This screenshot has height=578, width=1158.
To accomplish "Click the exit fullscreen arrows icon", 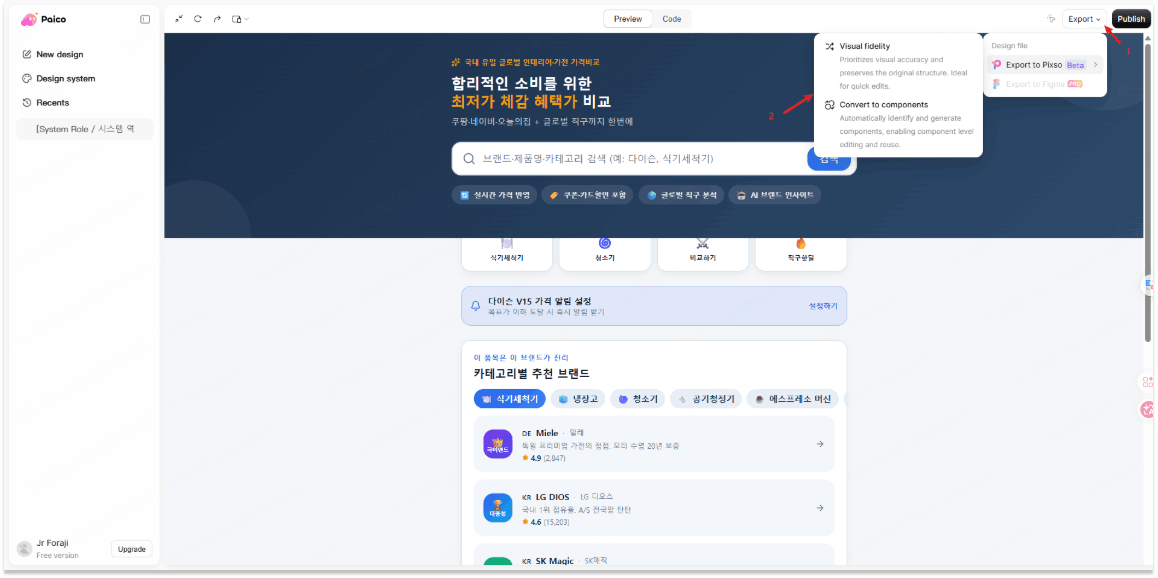I will [179, 18].
